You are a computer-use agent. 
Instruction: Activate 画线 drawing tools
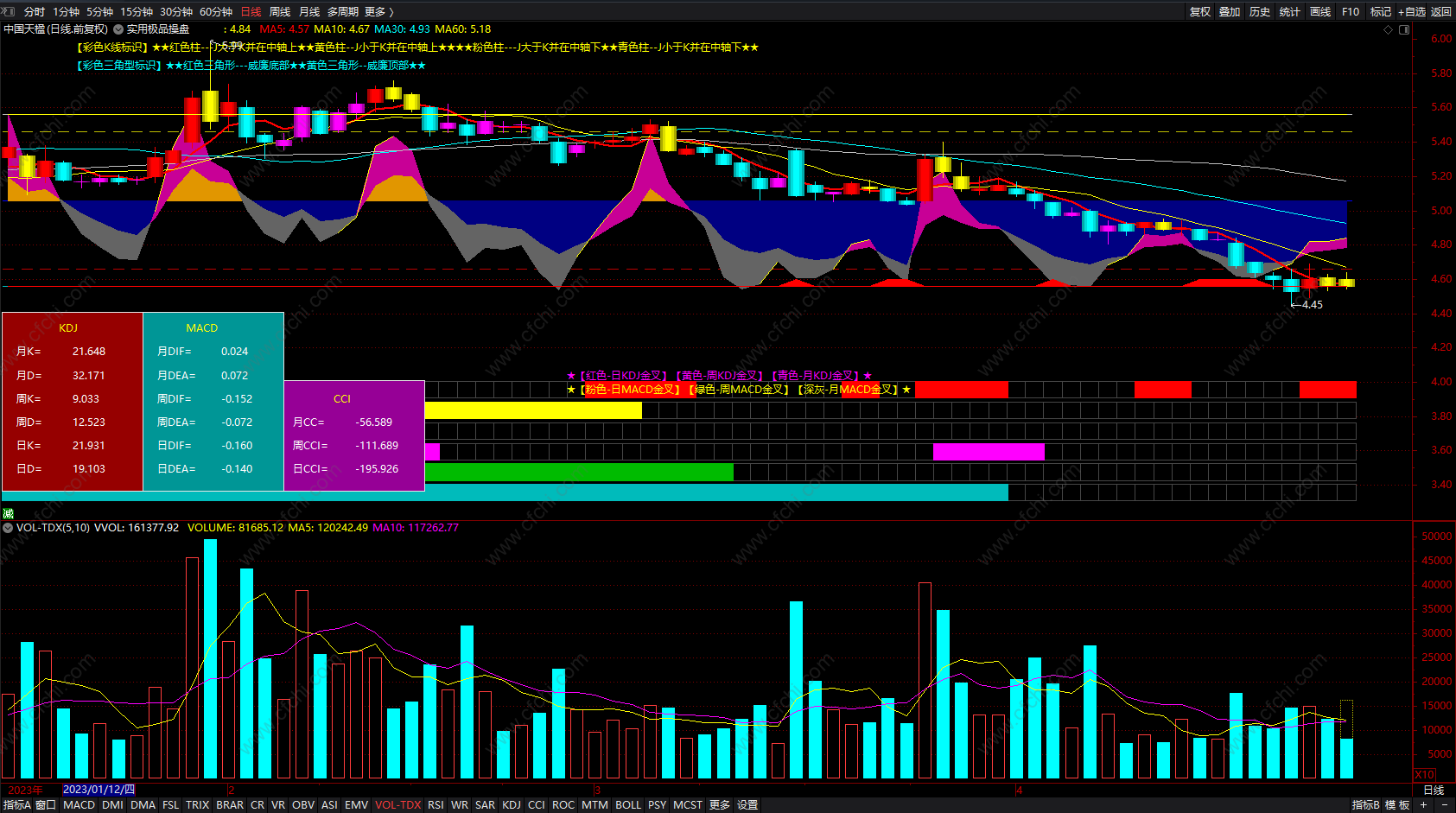coord(1320,11)
